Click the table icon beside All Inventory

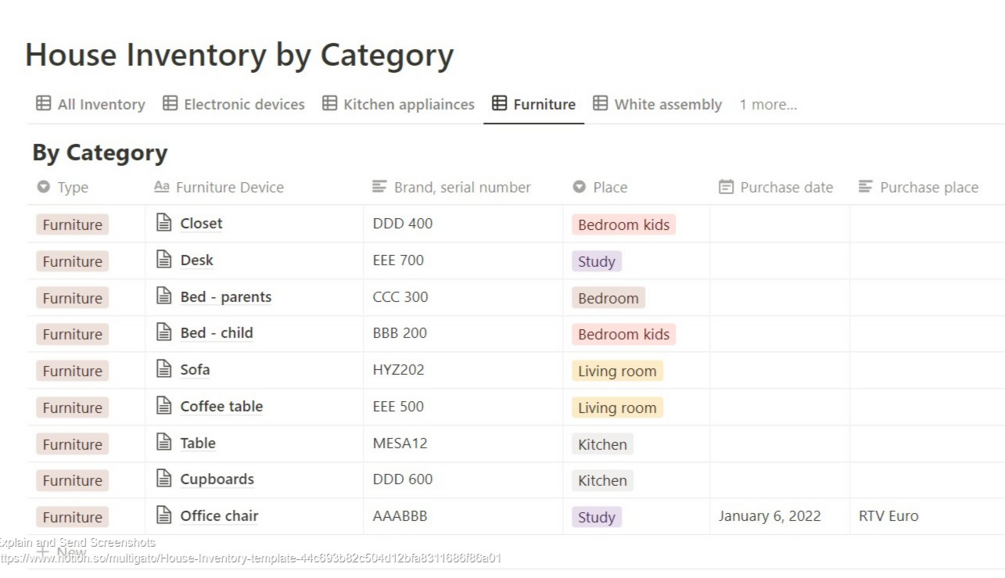[44, 103]
